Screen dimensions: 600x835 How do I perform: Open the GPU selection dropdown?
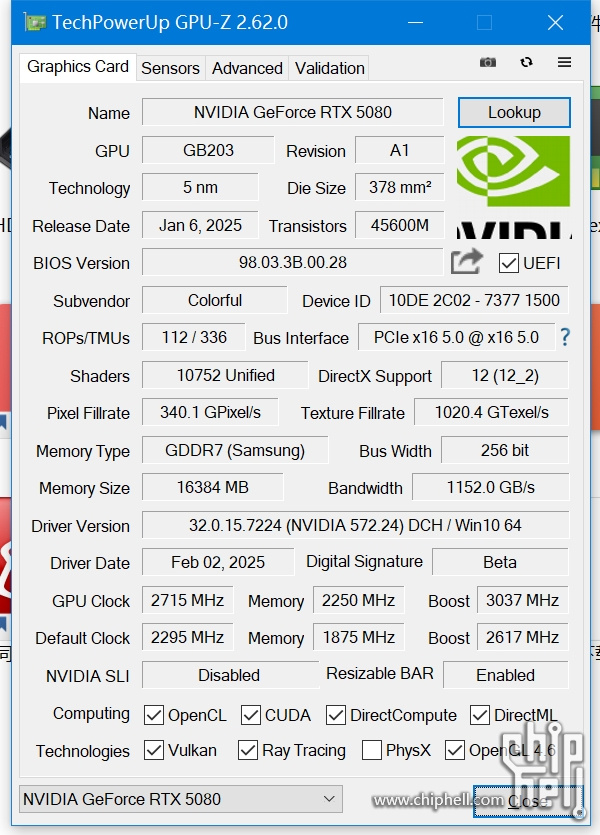pyautogui.click(x=180, y=799)
